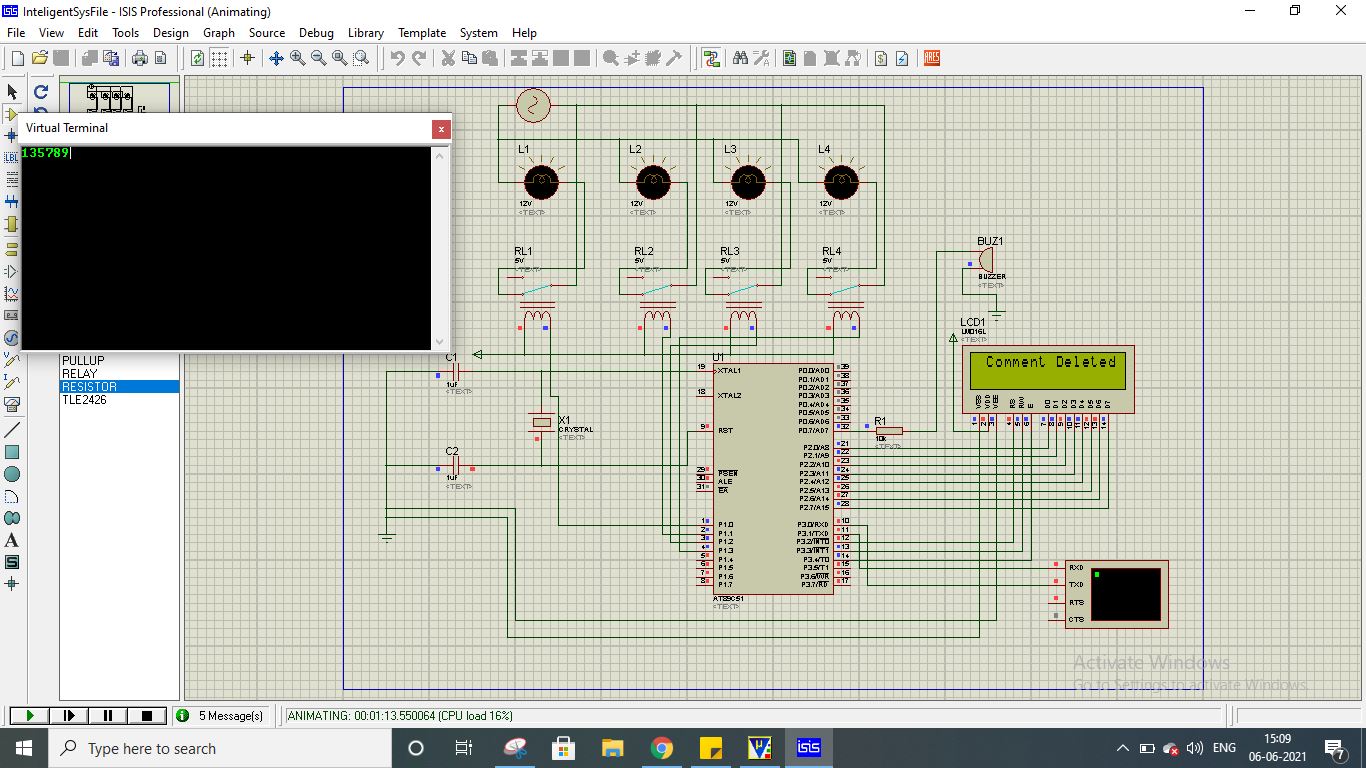Open the ARES netlist transfer icon
The image size is (1366, 768).
pyautogui.click(x=931, y=59)
